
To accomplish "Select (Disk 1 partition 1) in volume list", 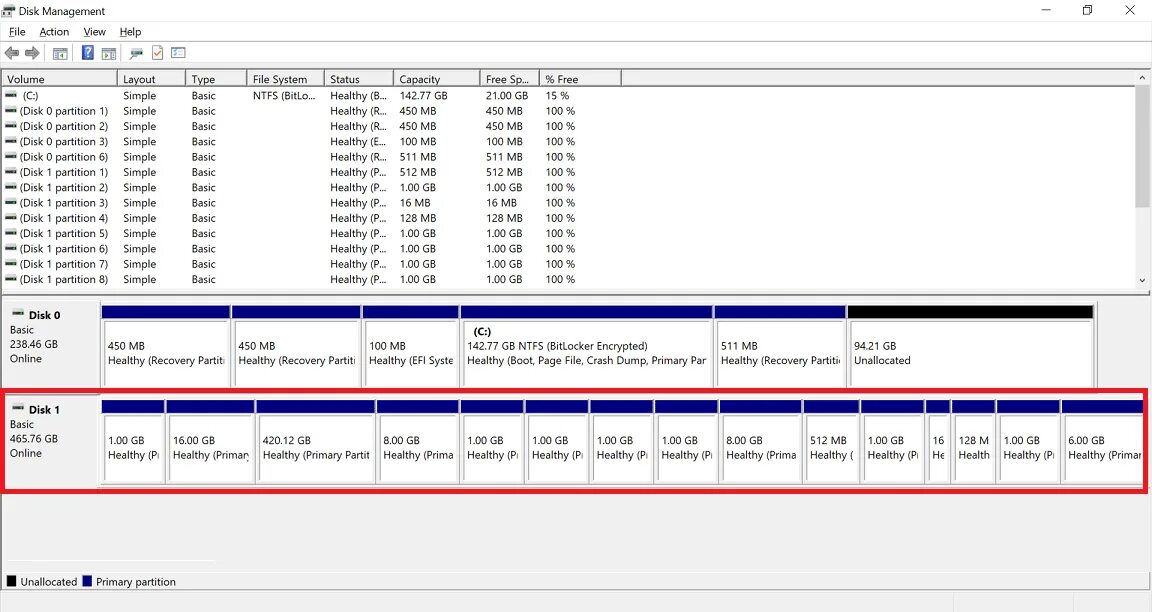I will [63, 172].
